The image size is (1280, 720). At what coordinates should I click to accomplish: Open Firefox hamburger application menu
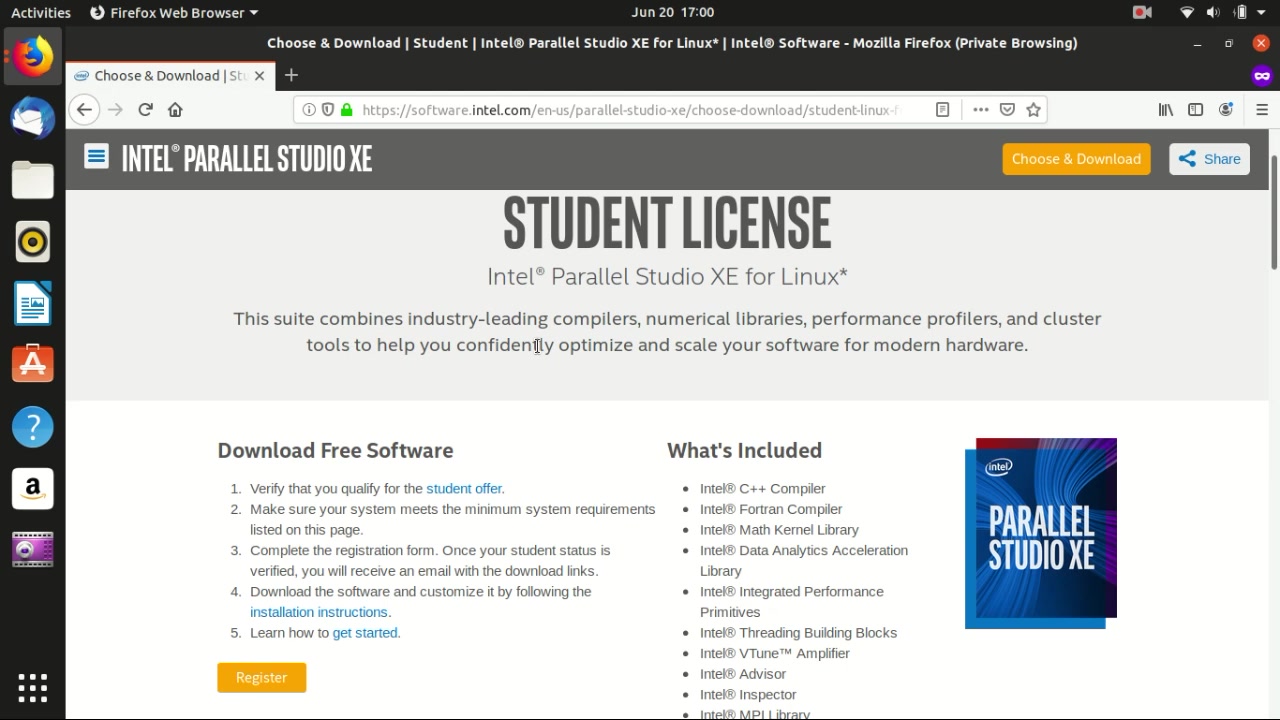point(1262,110)
